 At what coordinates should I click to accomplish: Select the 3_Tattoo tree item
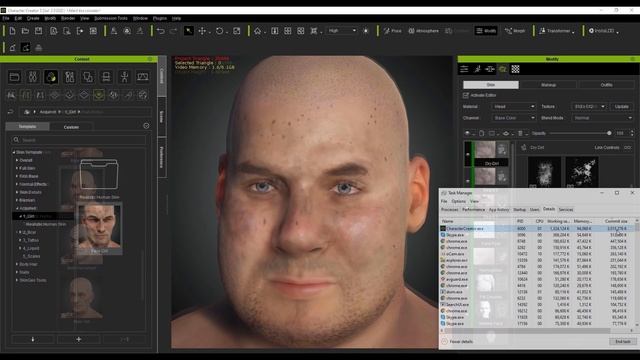[30, 240]
